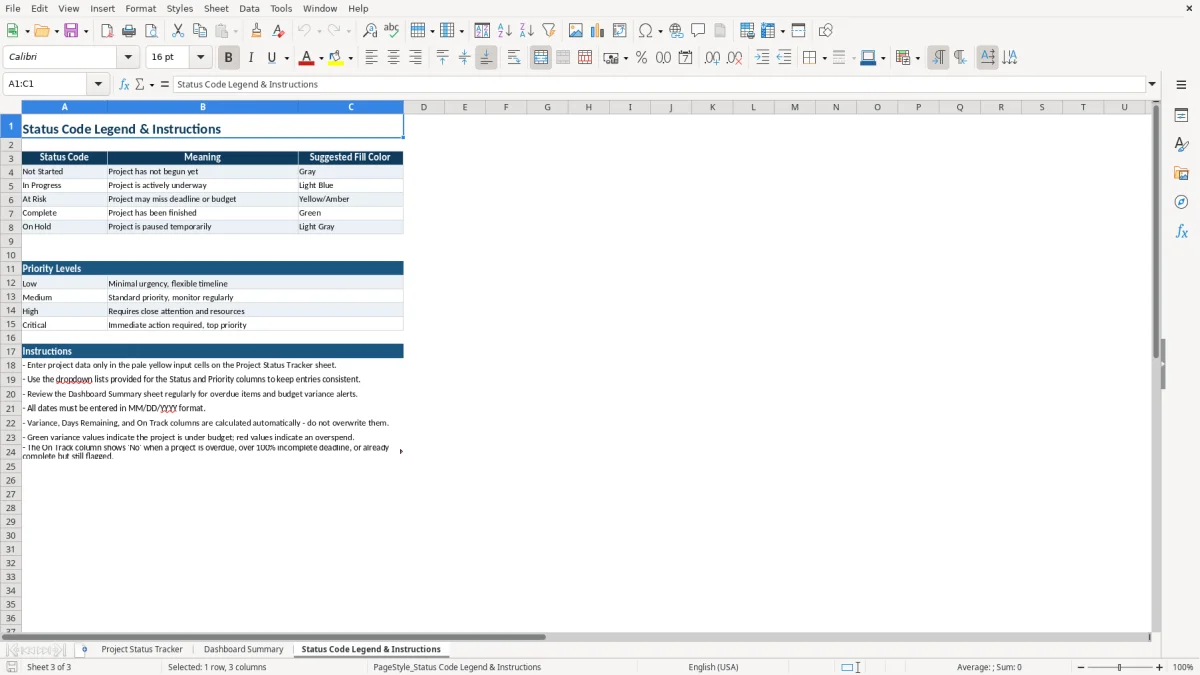Click the Save document icon
The width and height of the screenshot is (1200, 675).
(71, 31)
